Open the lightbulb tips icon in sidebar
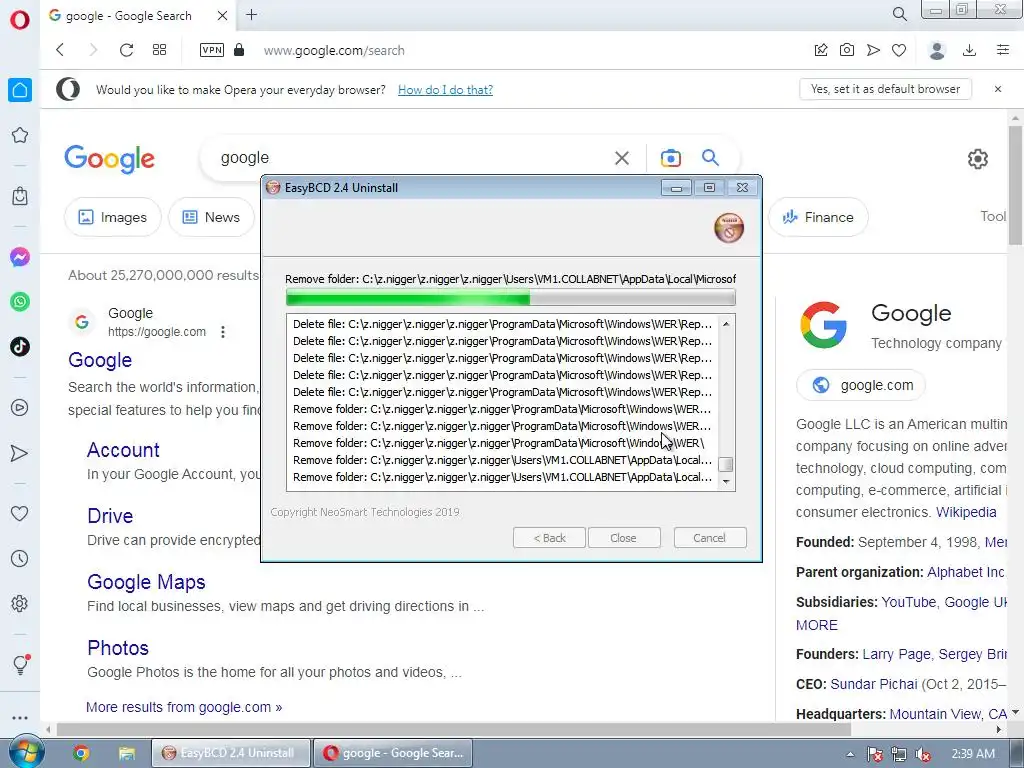This screenshot has width=1024, height=768. (20, 664)
